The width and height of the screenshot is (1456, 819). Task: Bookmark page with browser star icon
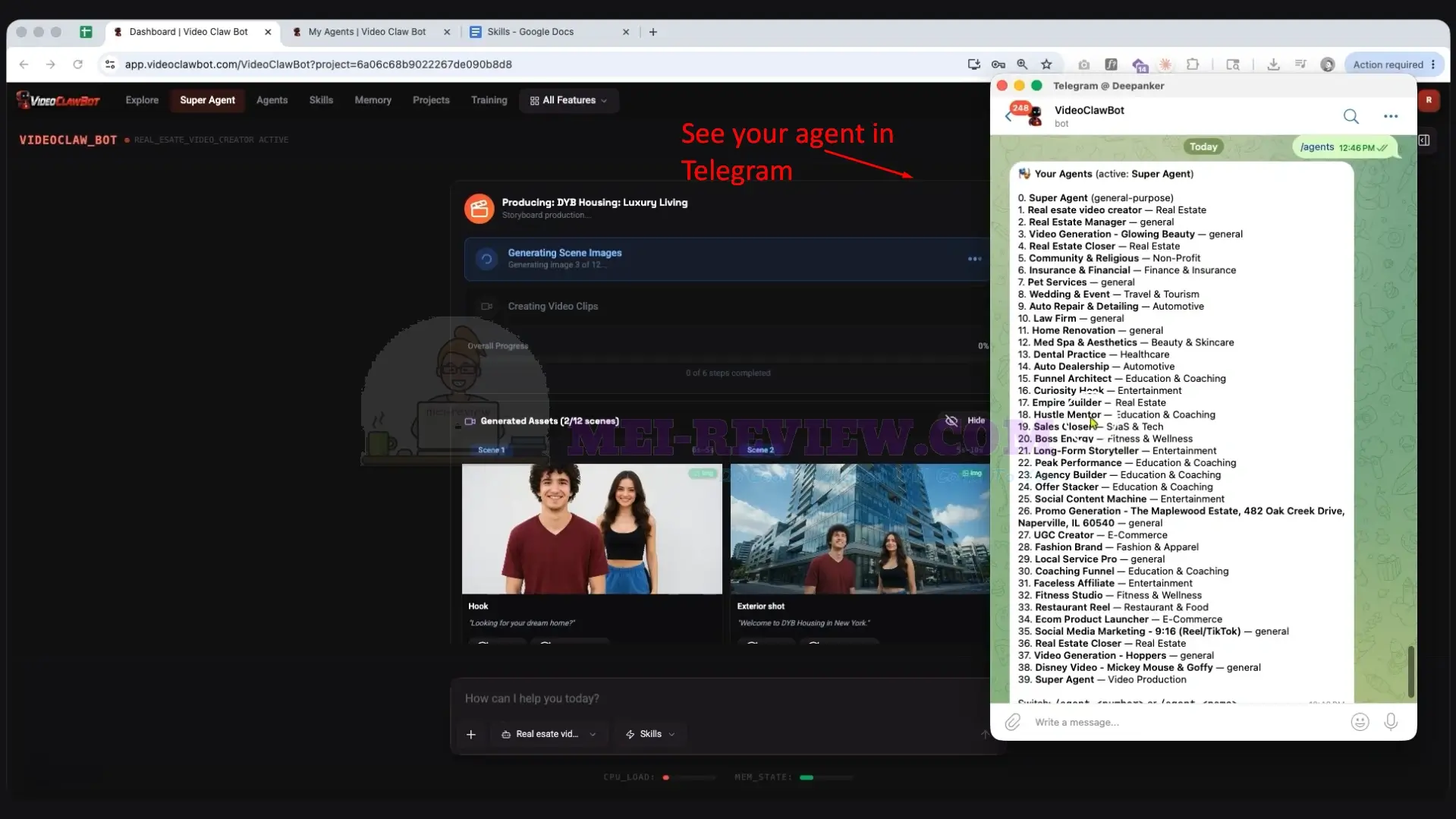[x=1046, y=65]
